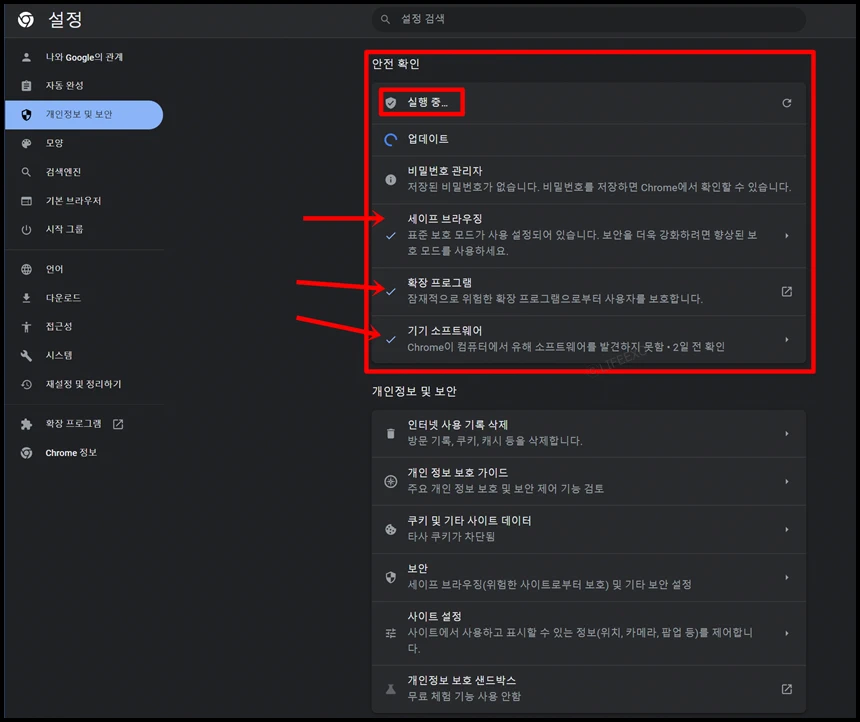Expand the arrow on the 쿠키 row
This screenshot has height=722, width=860.
(787, 529)
